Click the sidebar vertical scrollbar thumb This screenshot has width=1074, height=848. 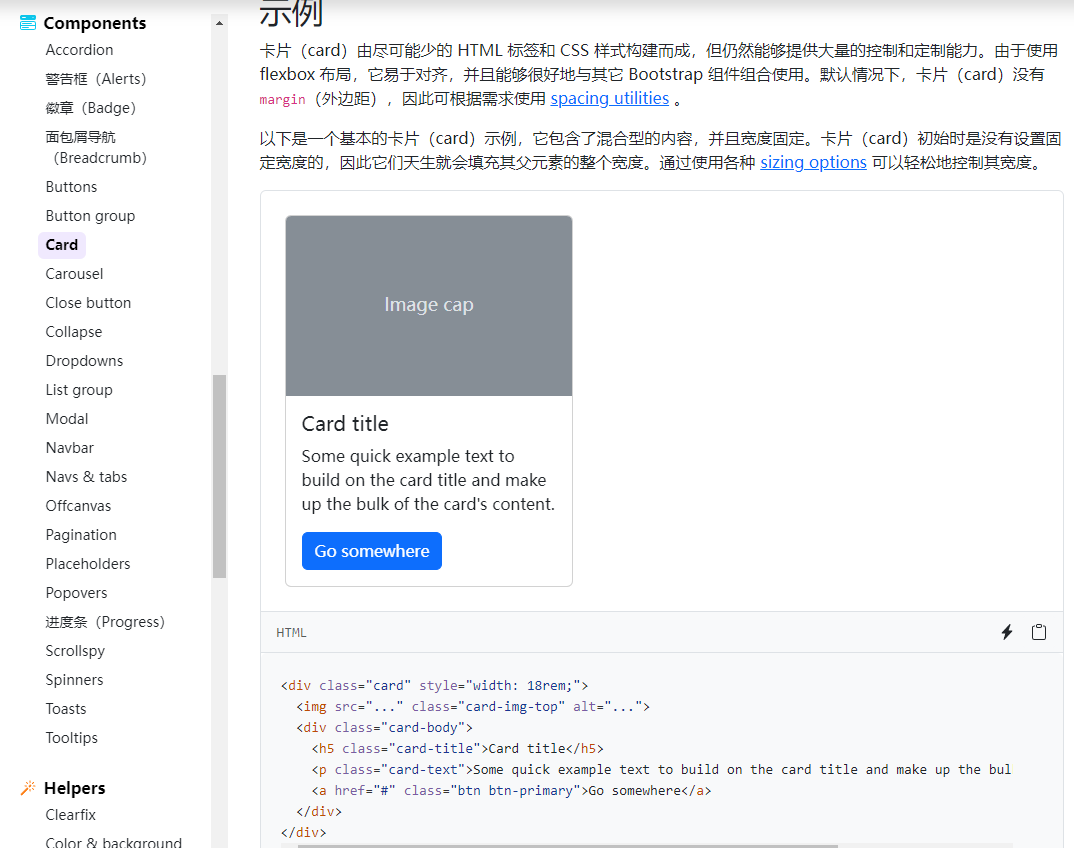pos(219,476)
